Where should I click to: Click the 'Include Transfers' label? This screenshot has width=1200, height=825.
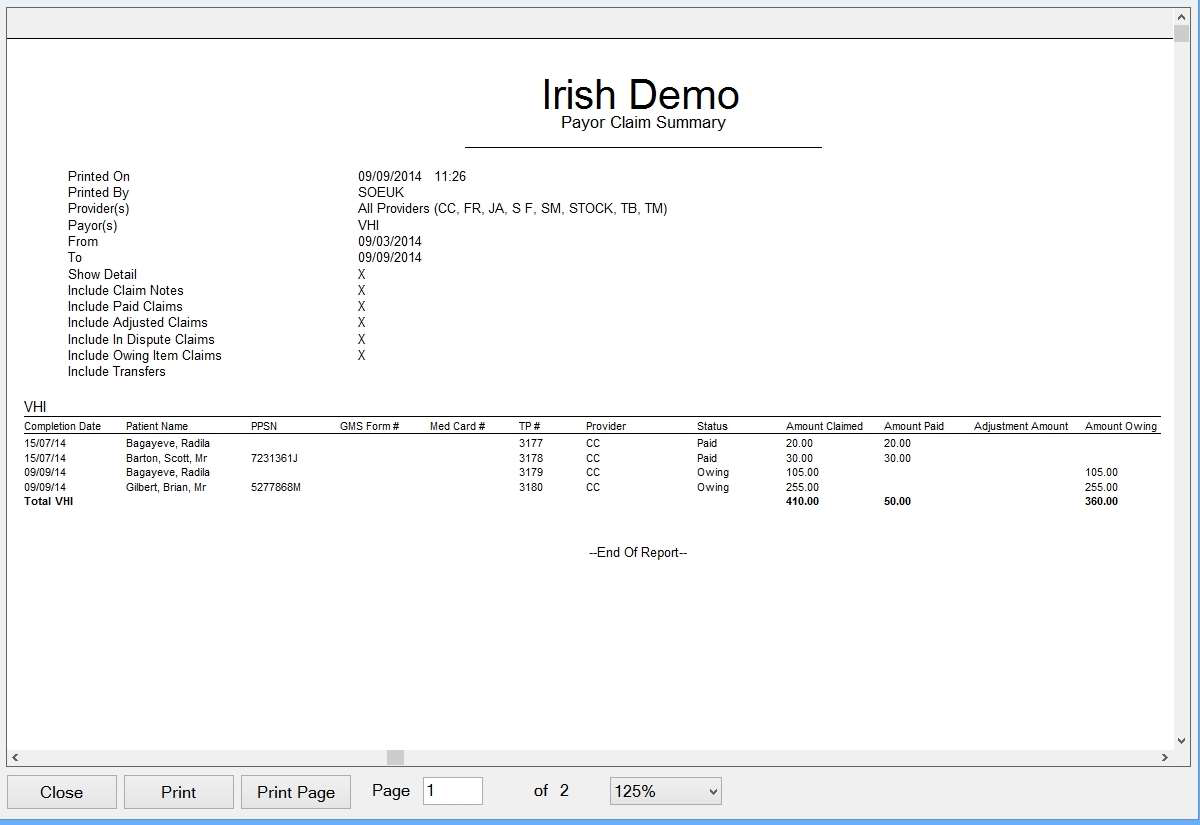coord(117,372)
